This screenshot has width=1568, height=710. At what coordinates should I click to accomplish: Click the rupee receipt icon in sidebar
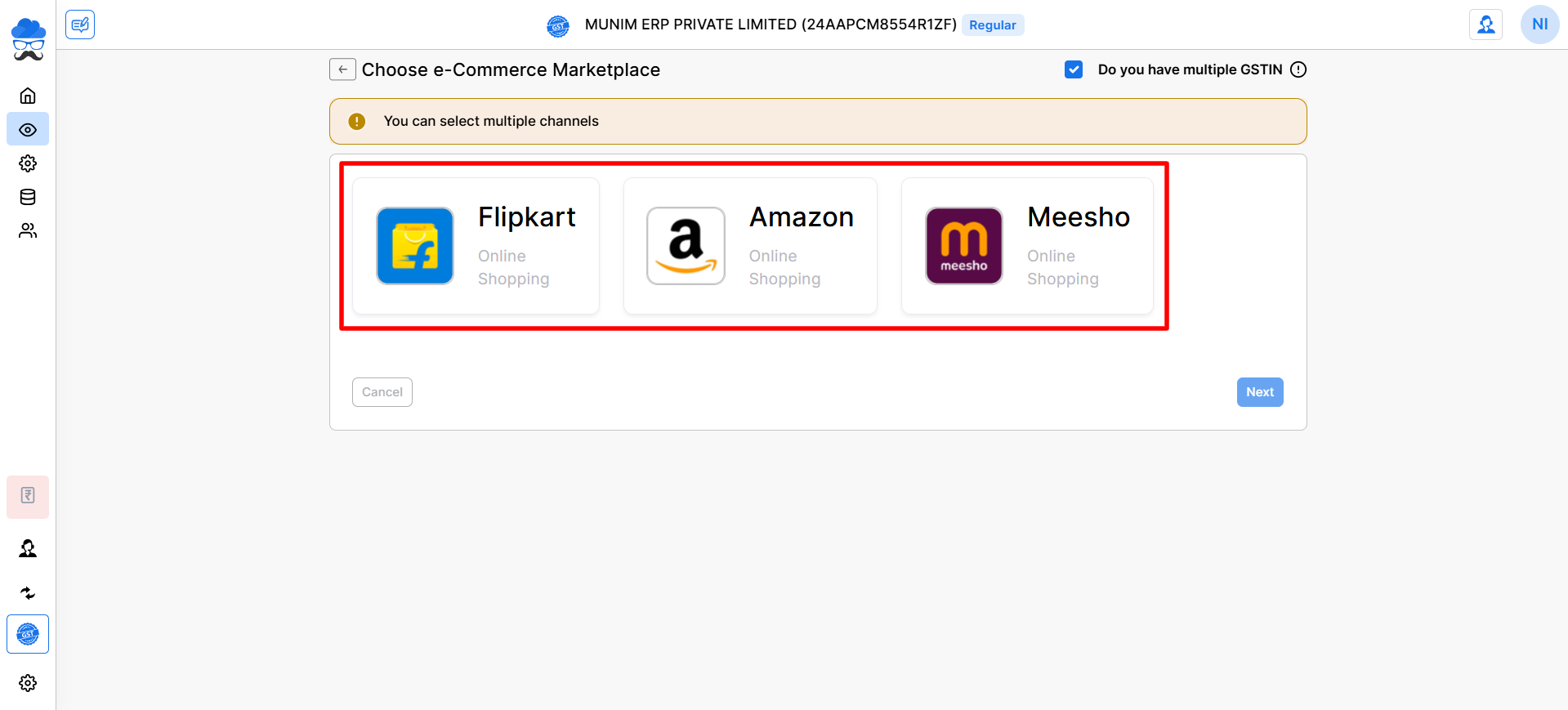[x=28, y=496]
